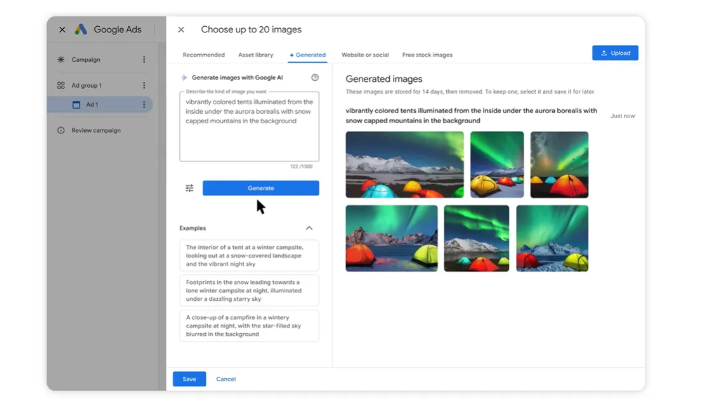Click the 14 days storage notice text
The image size is (714, 403).
click(470, 92)
